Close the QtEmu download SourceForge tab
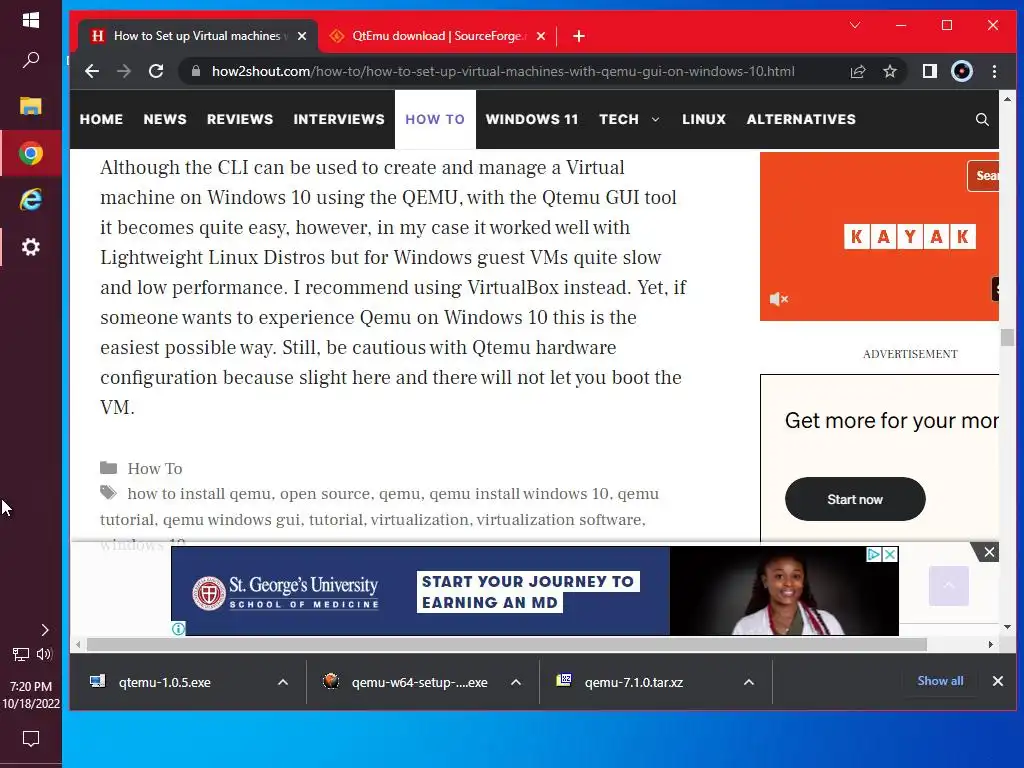Viewport: 1024px width, 768px height. [541, 36]
